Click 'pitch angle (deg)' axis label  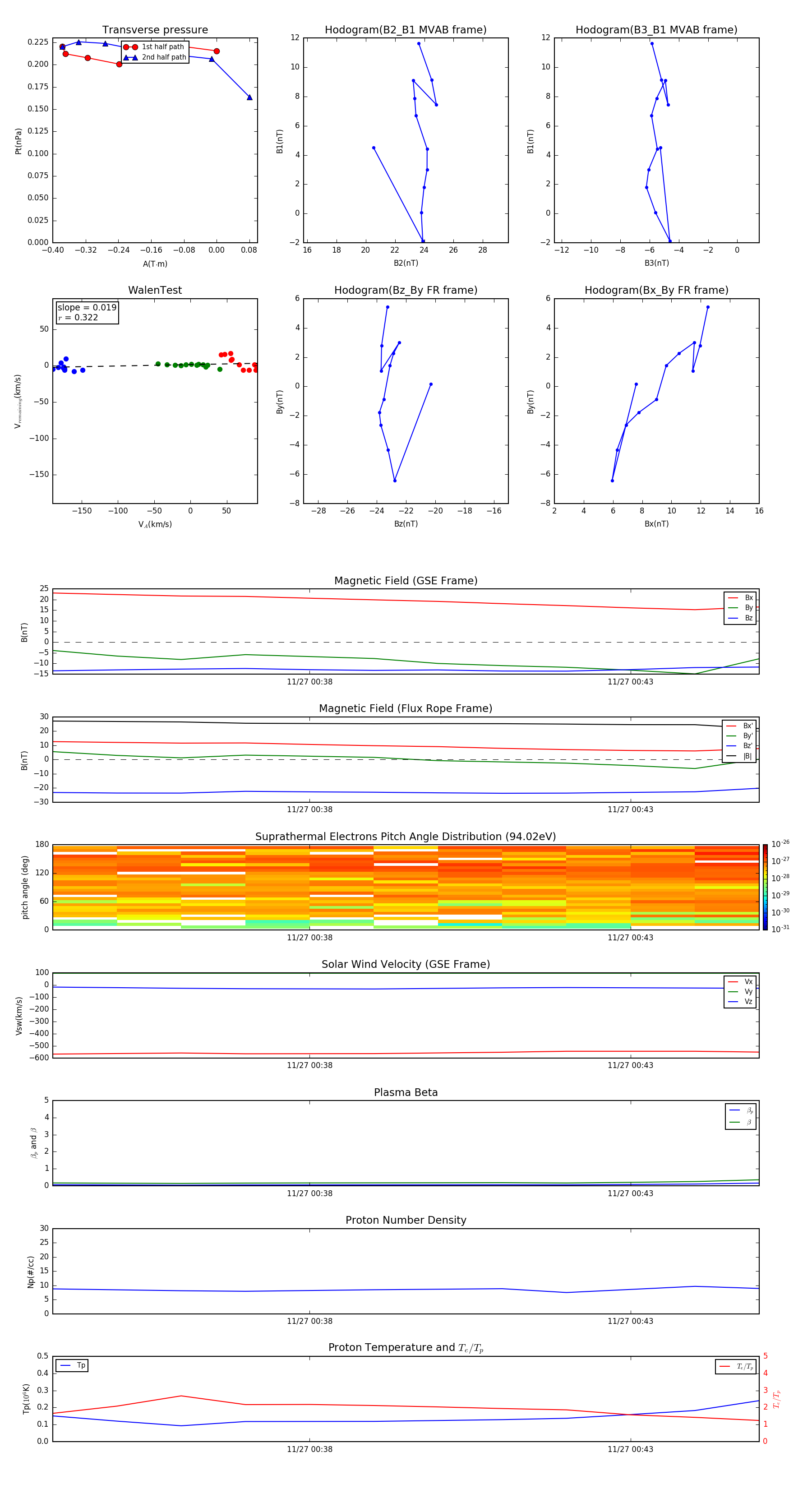25,887
